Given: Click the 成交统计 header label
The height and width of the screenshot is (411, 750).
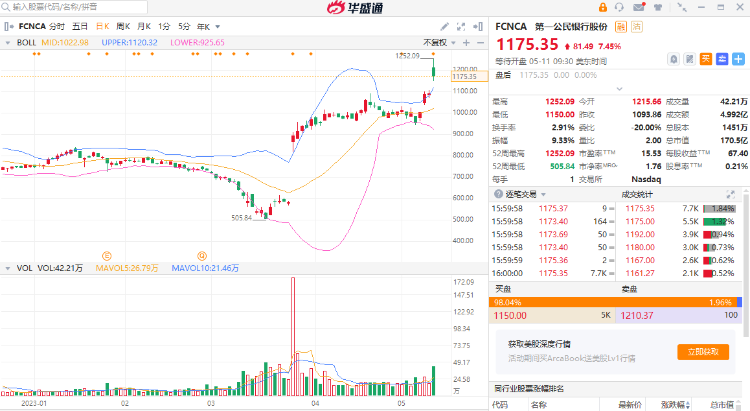Looking at the screenshot, I should click(x=637, y=194).
